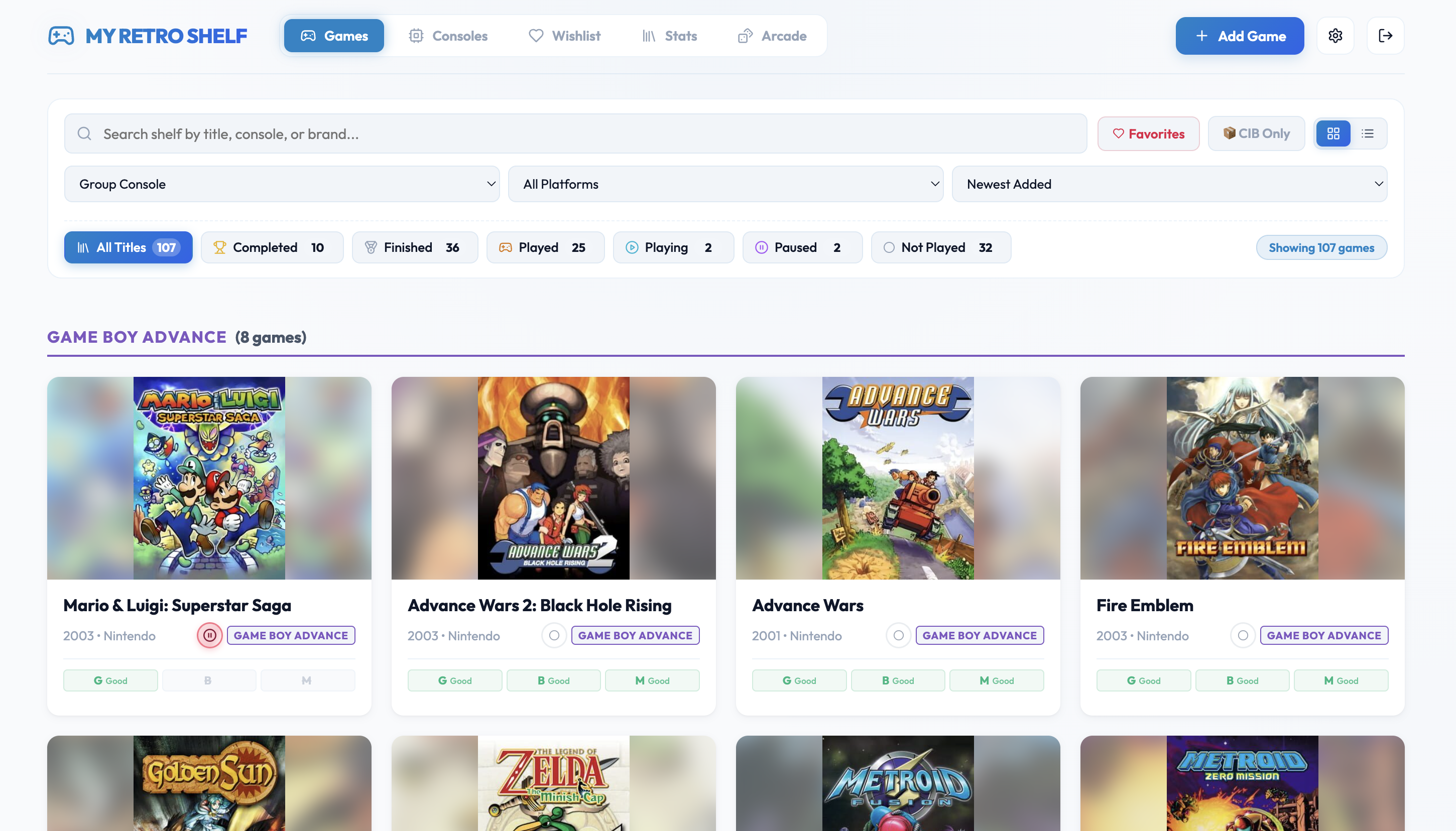Screen dimensions: 1456x831
Task: Open Mario & Luigi Superstar Saga cover
Action: 209,478
